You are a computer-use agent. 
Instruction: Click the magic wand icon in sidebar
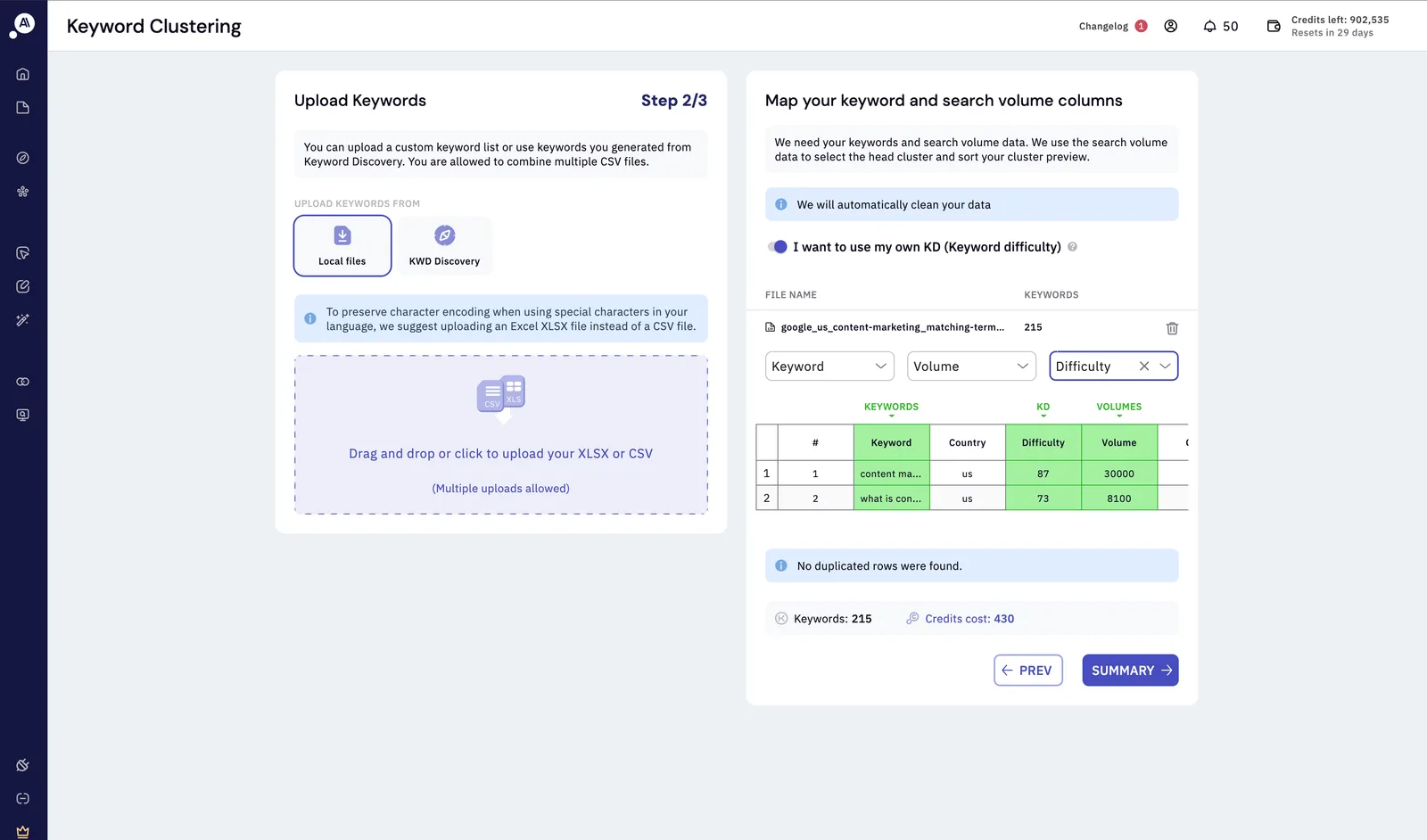(23, 320)
